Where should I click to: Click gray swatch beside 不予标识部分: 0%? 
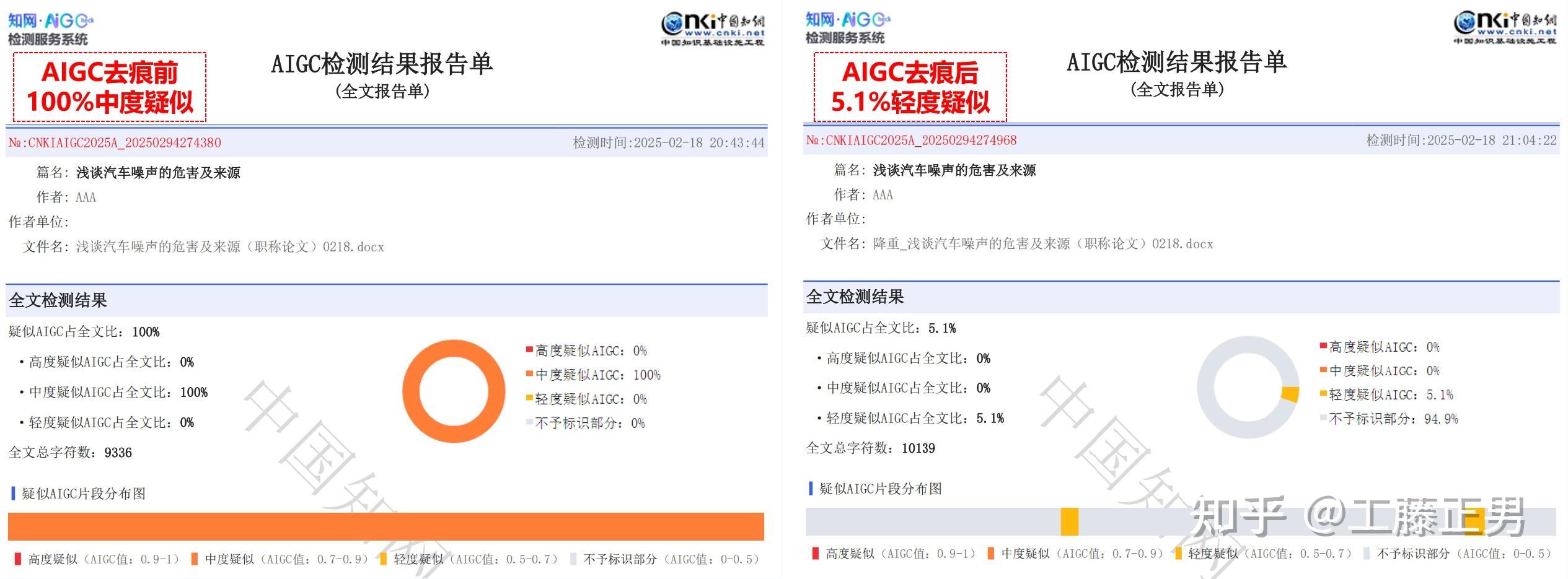pos(529,422)
